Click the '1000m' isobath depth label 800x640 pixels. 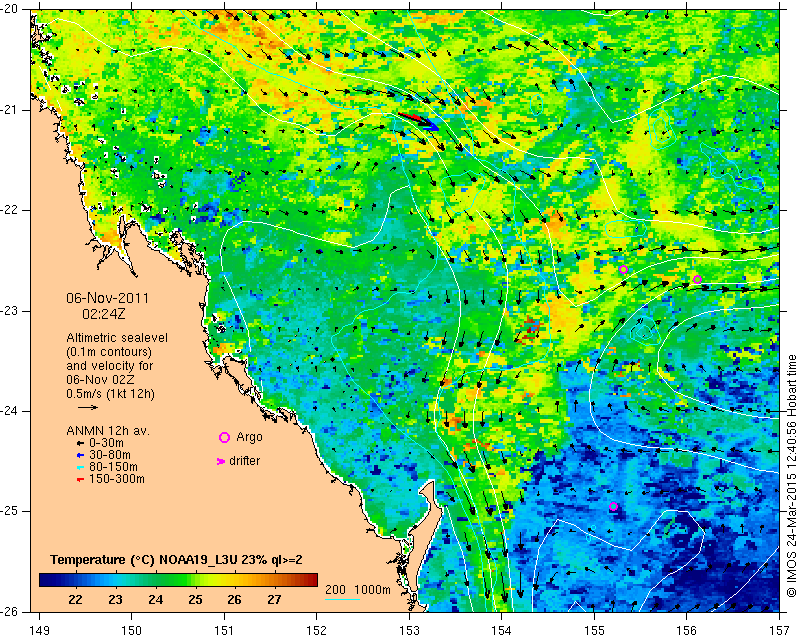(x=372, y=590)
